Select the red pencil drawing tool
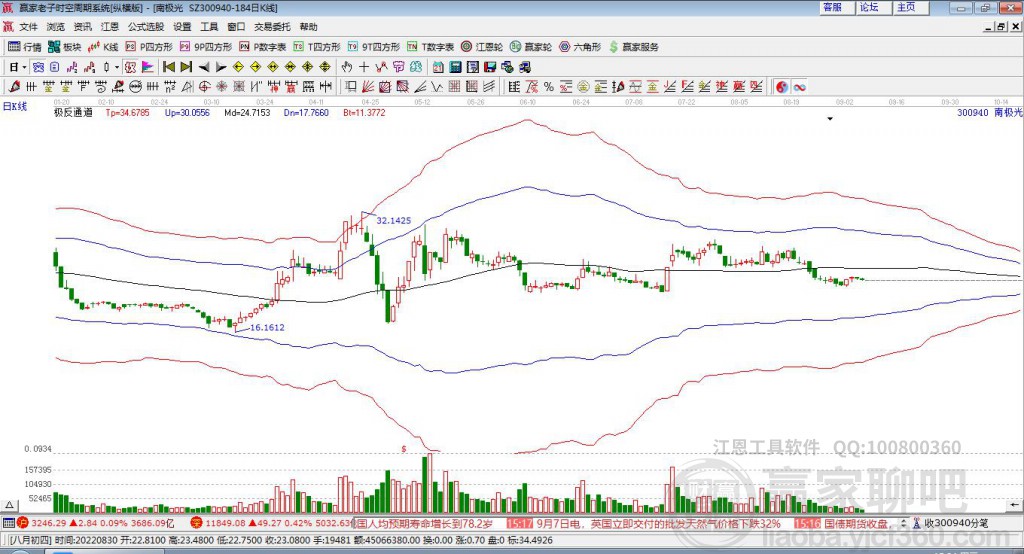The image size is (1024, 554). (14, 86)
